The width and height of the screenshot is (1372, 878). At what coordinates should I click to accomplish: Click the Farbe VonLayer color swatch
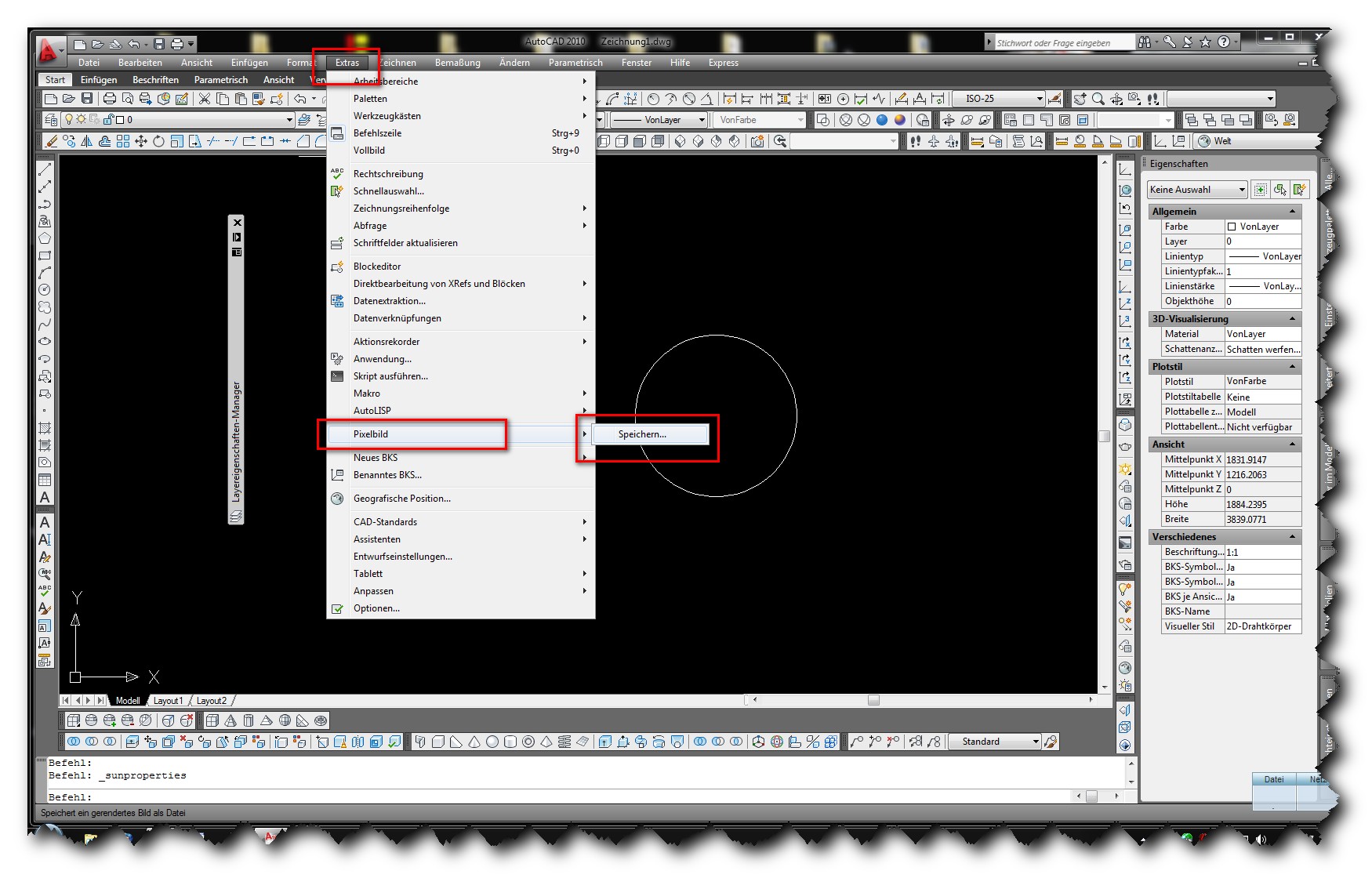click(1232, 227)
